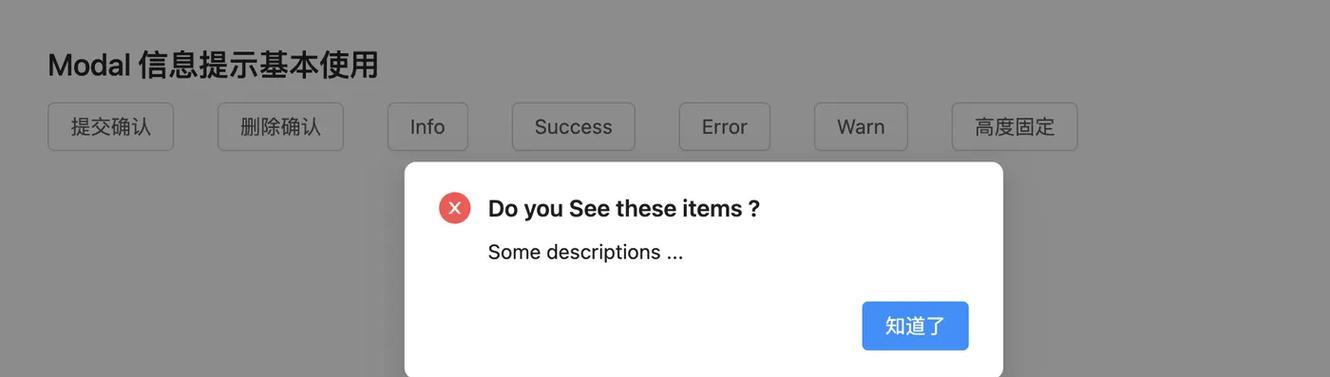Click the red error X icon
Screen dimensions: 1330x377
pyautogui.click(x=455, y=208)
